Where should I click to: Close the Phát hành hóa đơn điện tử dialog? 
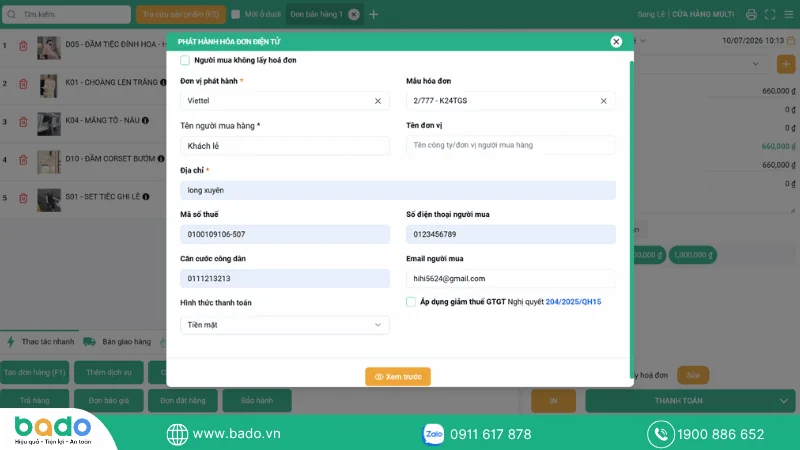616,42
